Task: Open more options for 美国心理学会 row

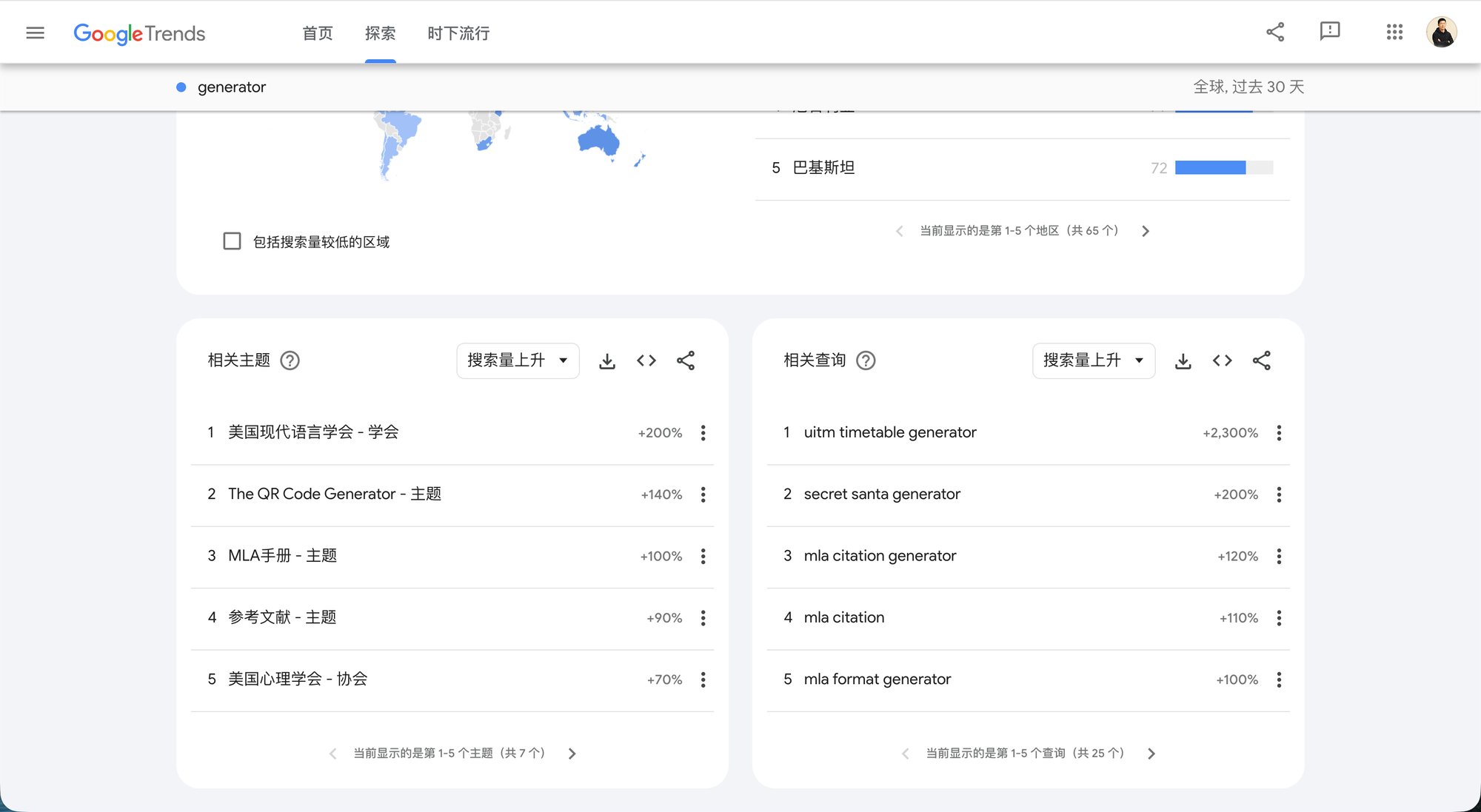Action: click(x=703, y=680)
